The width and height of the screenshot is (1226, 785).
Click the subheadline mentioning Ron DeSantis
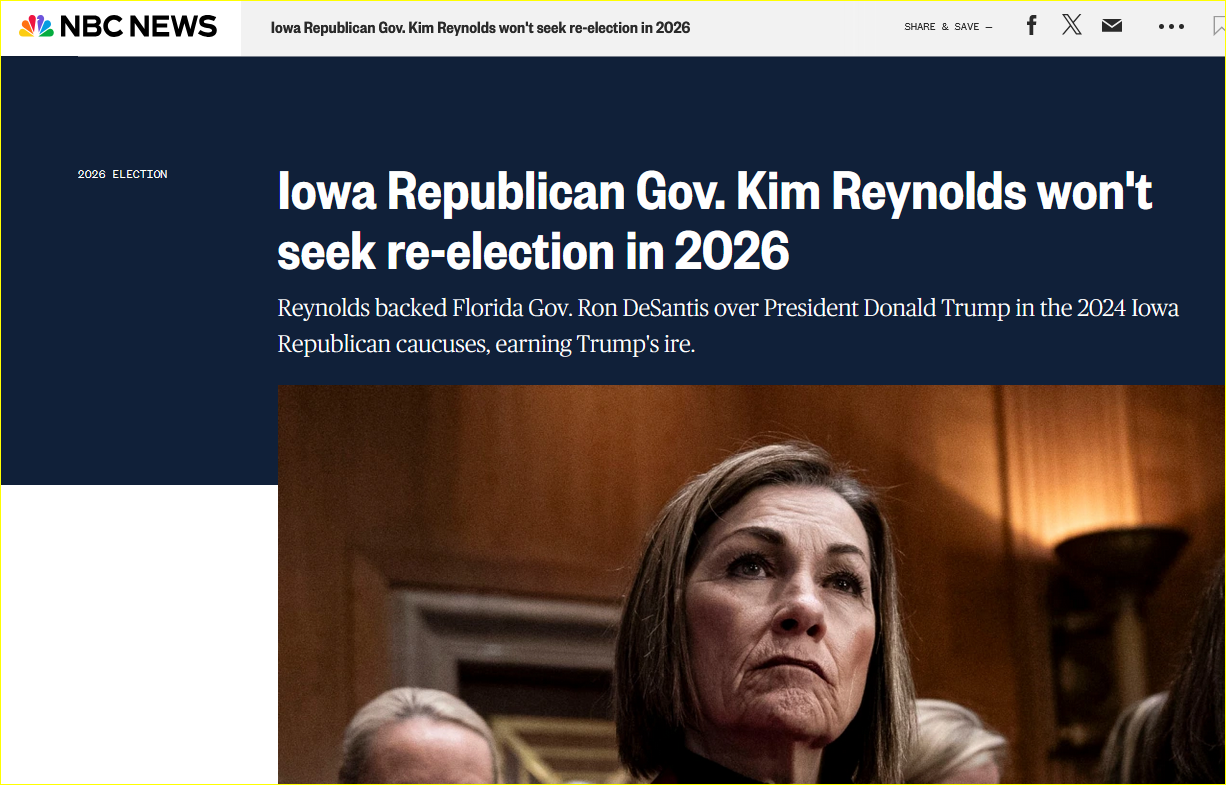pyautogui.click(x=728, y=325)
